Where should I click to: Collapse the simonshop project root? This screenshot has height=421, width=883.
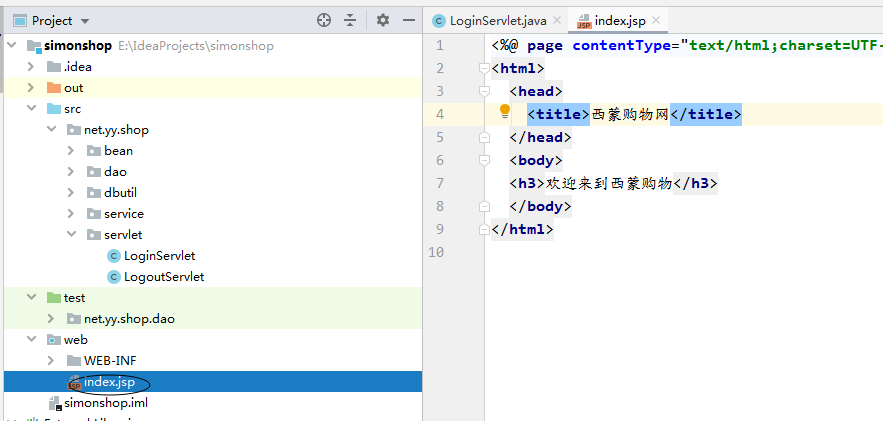coord(11,46)
